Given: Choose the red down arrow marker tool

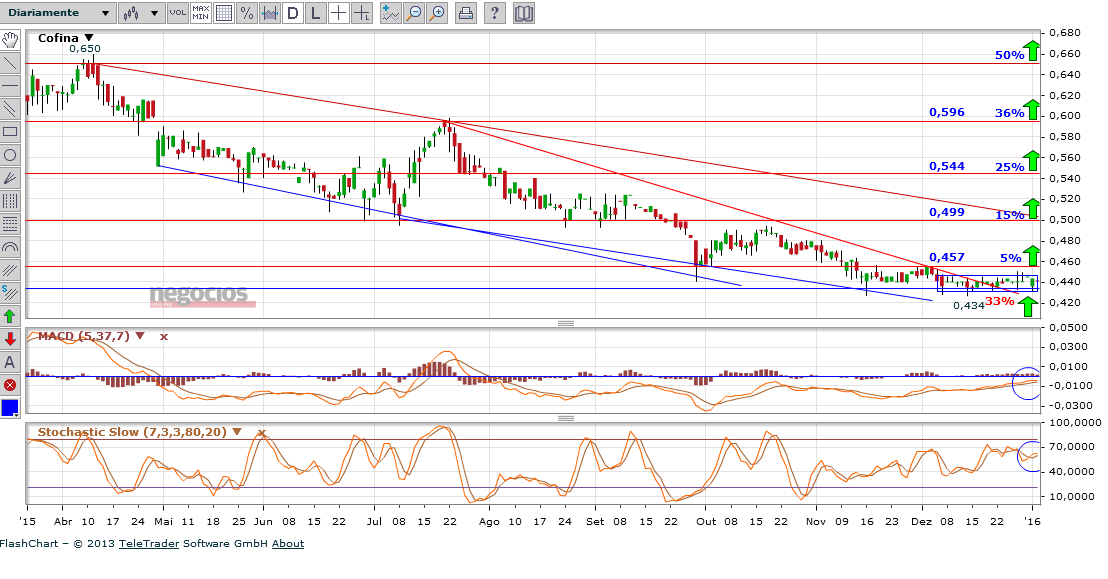Looking at the screenshot, I should (10, 339).
